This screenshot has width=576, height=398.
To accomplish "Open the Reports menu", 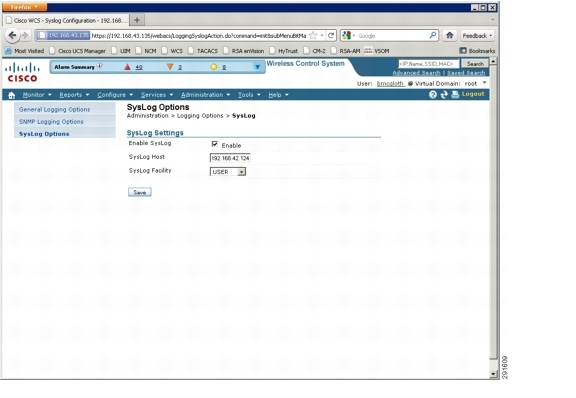I will tap(74, 95).
